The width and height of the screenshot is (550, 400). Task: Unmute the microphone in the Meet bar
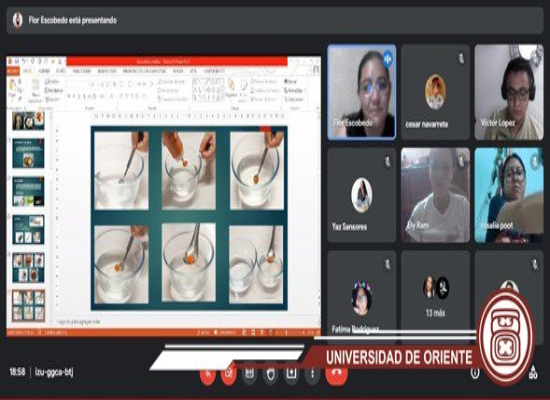click(208, 373)
